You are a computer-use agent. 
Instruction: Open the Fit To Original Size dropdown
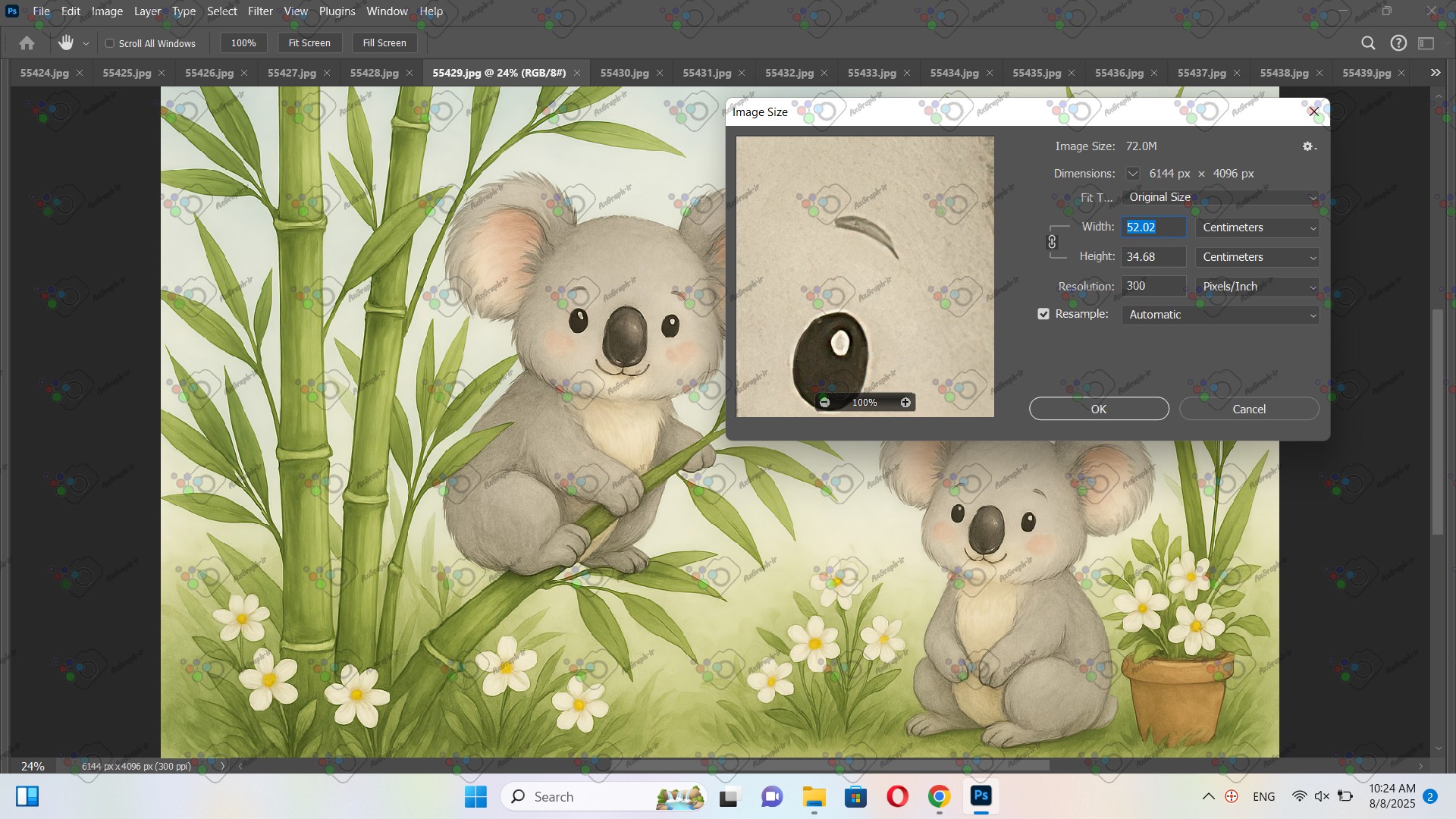(1219, 197)
